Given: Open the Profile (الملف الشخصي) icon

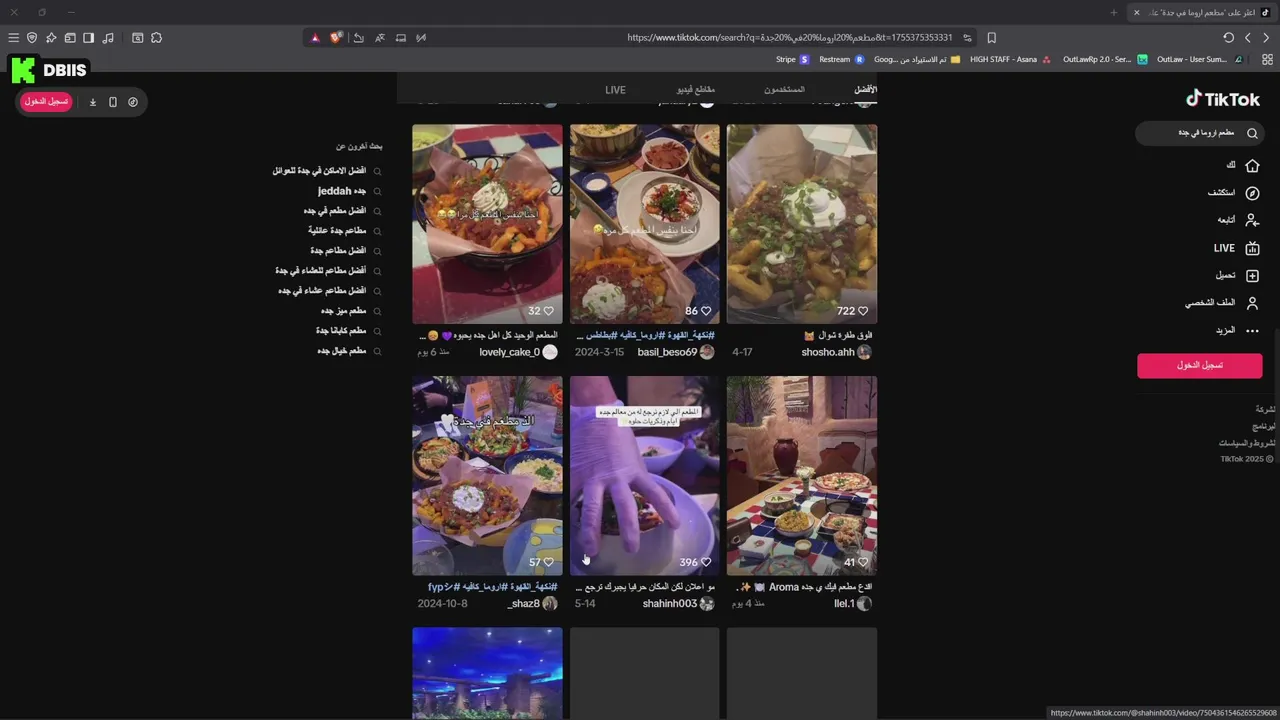Looking at the screenshot, I should coord(1252,303).
